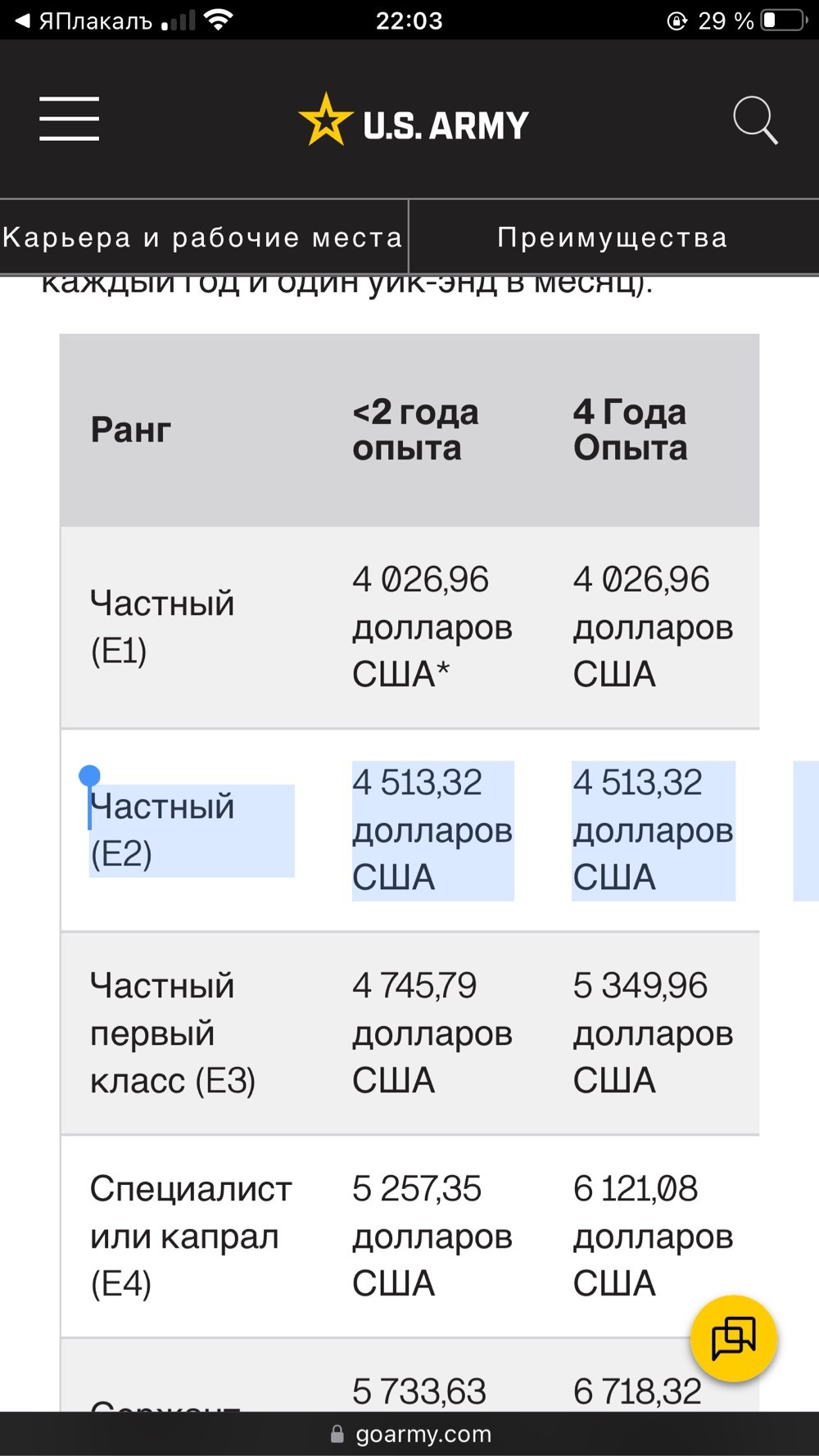The image size is (819, 1456).
Task: Tap the back arrow to ЯПлакалъ
Action: 22,20
